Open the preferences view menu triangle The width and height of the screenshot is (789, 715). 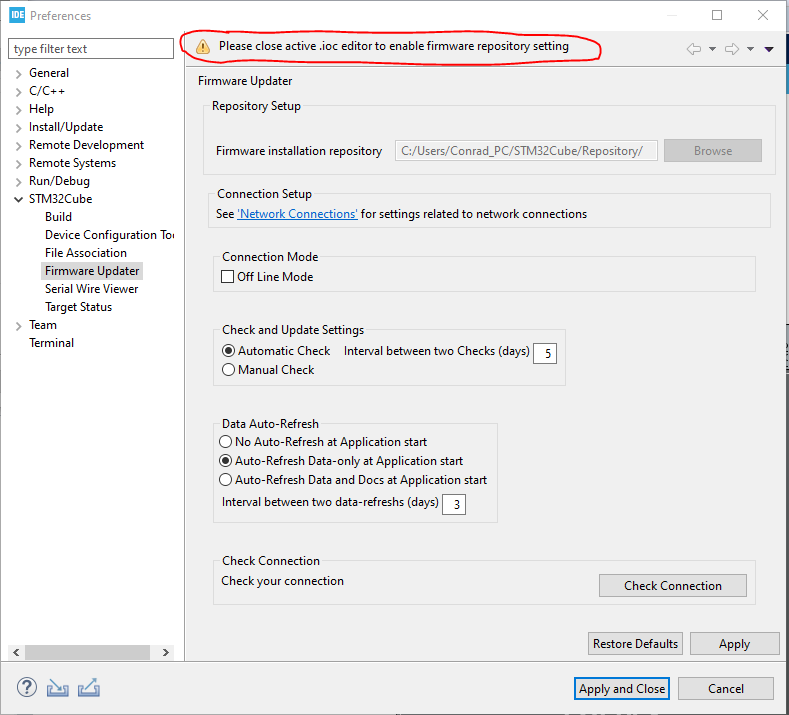pyautogui.click(x=769, y=49)
